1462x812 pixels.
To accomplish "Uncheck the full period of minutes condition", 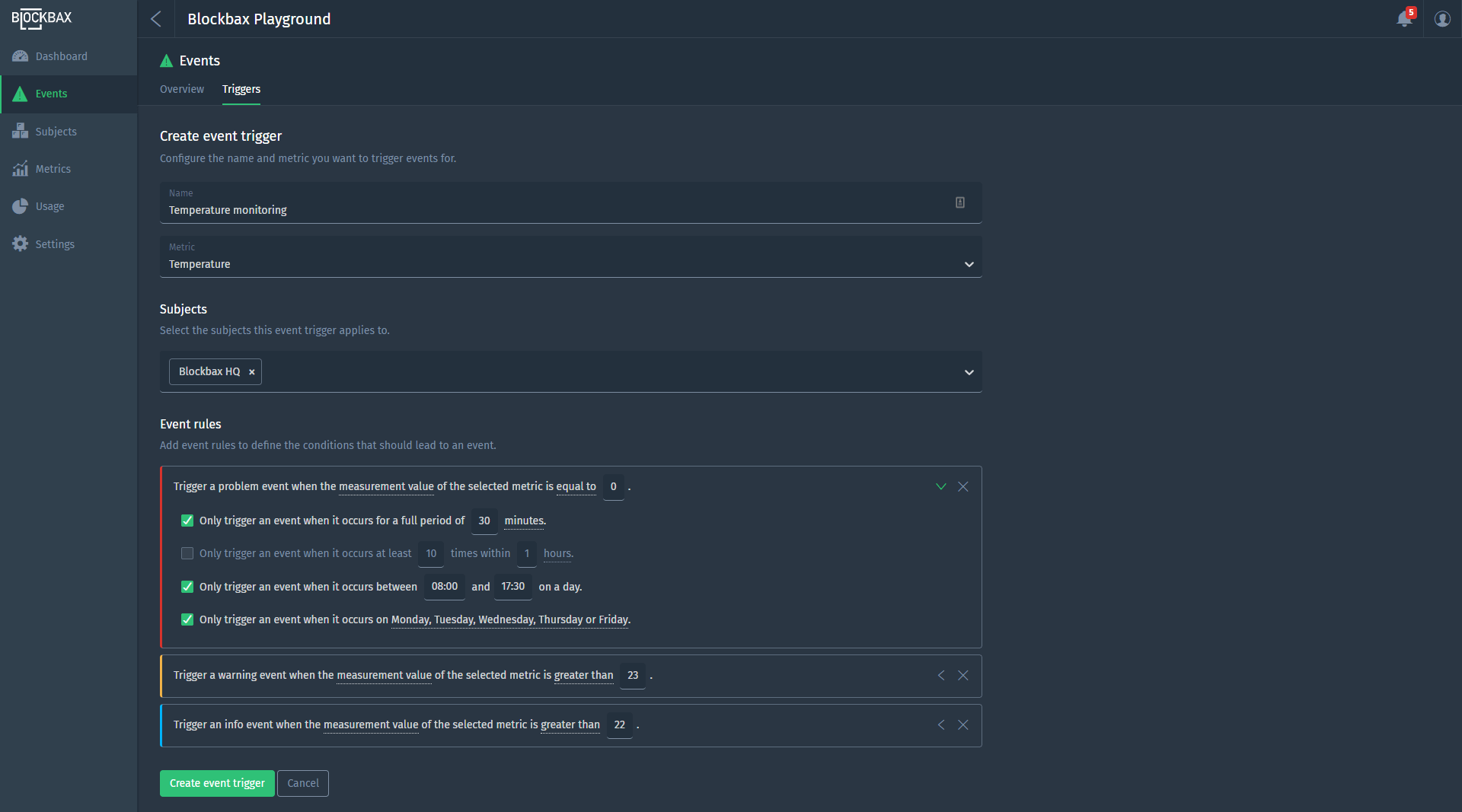I will (187, 521).
